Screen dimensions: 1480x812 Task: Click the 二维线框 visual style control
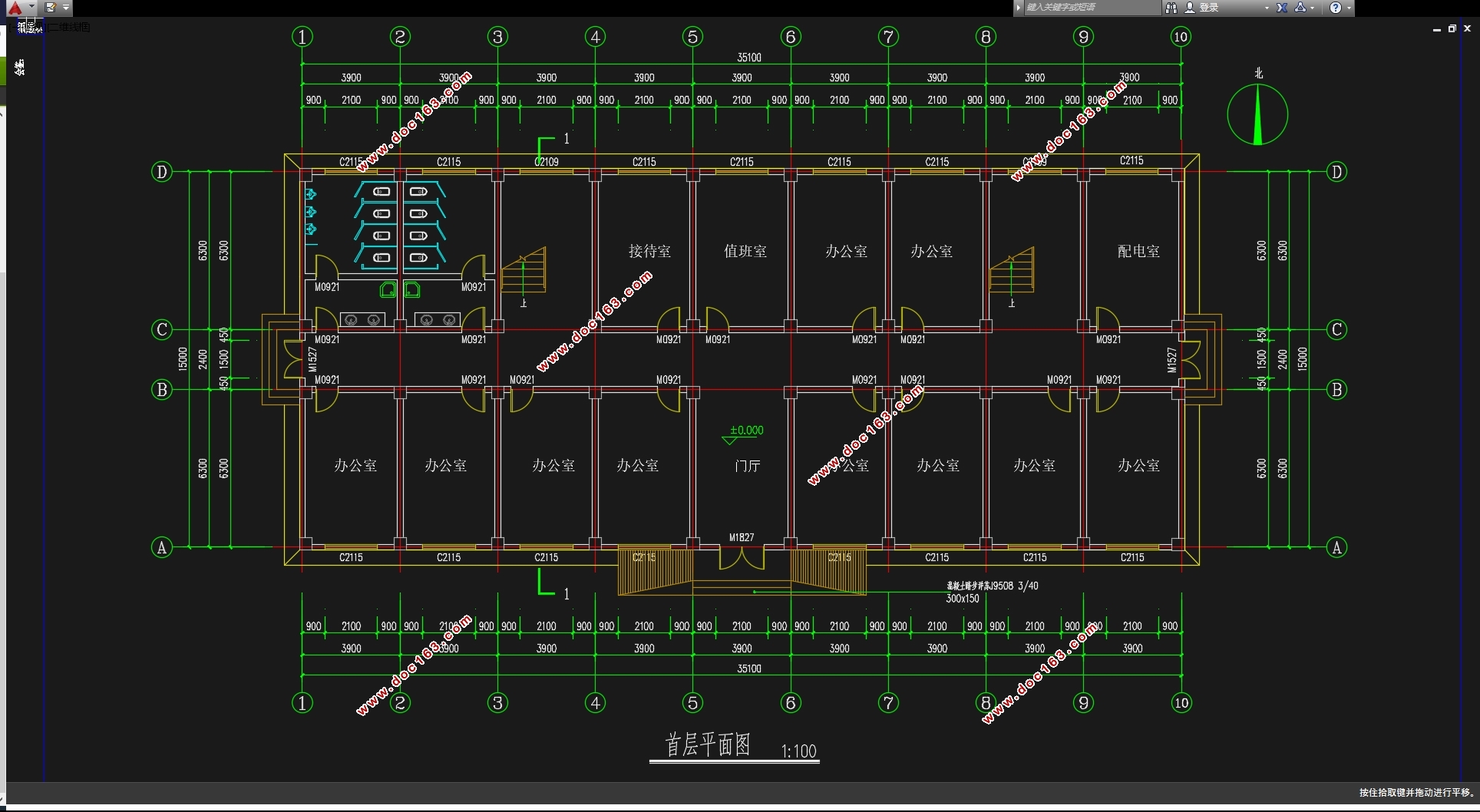(71, 27)
